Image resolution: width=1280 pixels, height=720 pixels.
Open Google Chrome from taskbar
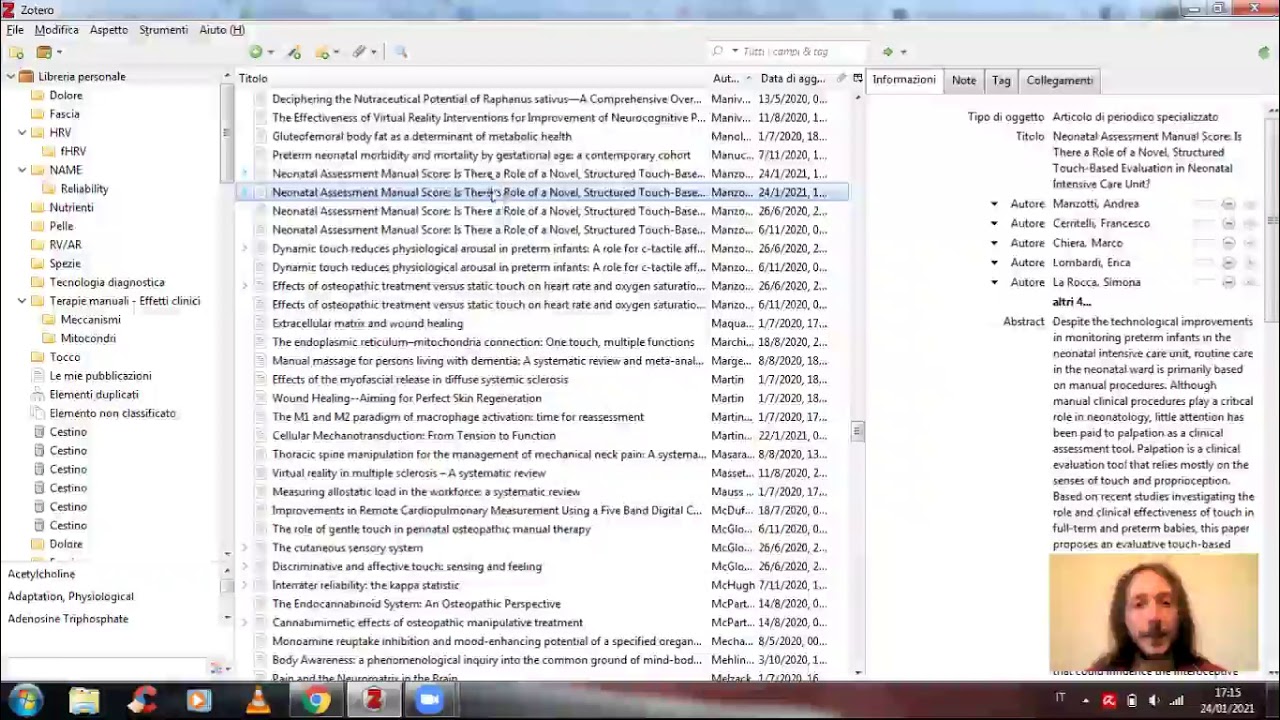point(316,701)
